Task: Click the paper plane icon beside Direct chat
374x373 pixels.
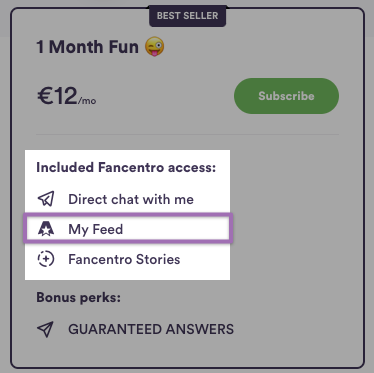Action: tap(46, 199)
